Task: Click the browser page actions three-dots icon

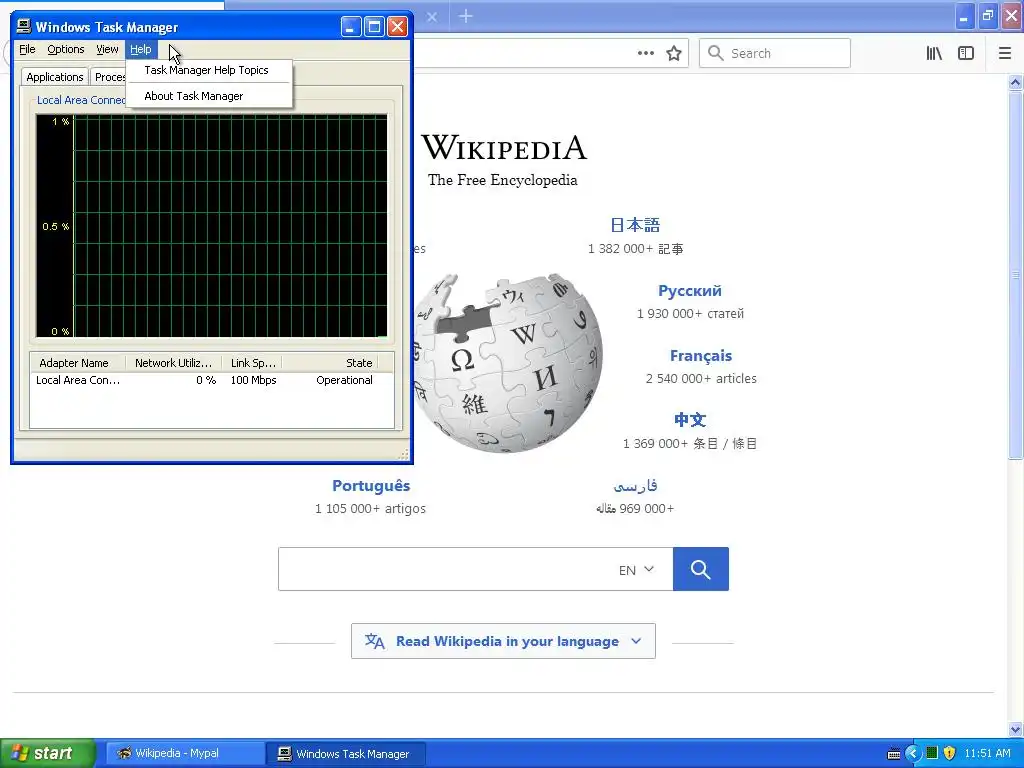Action: pos(645,53)
